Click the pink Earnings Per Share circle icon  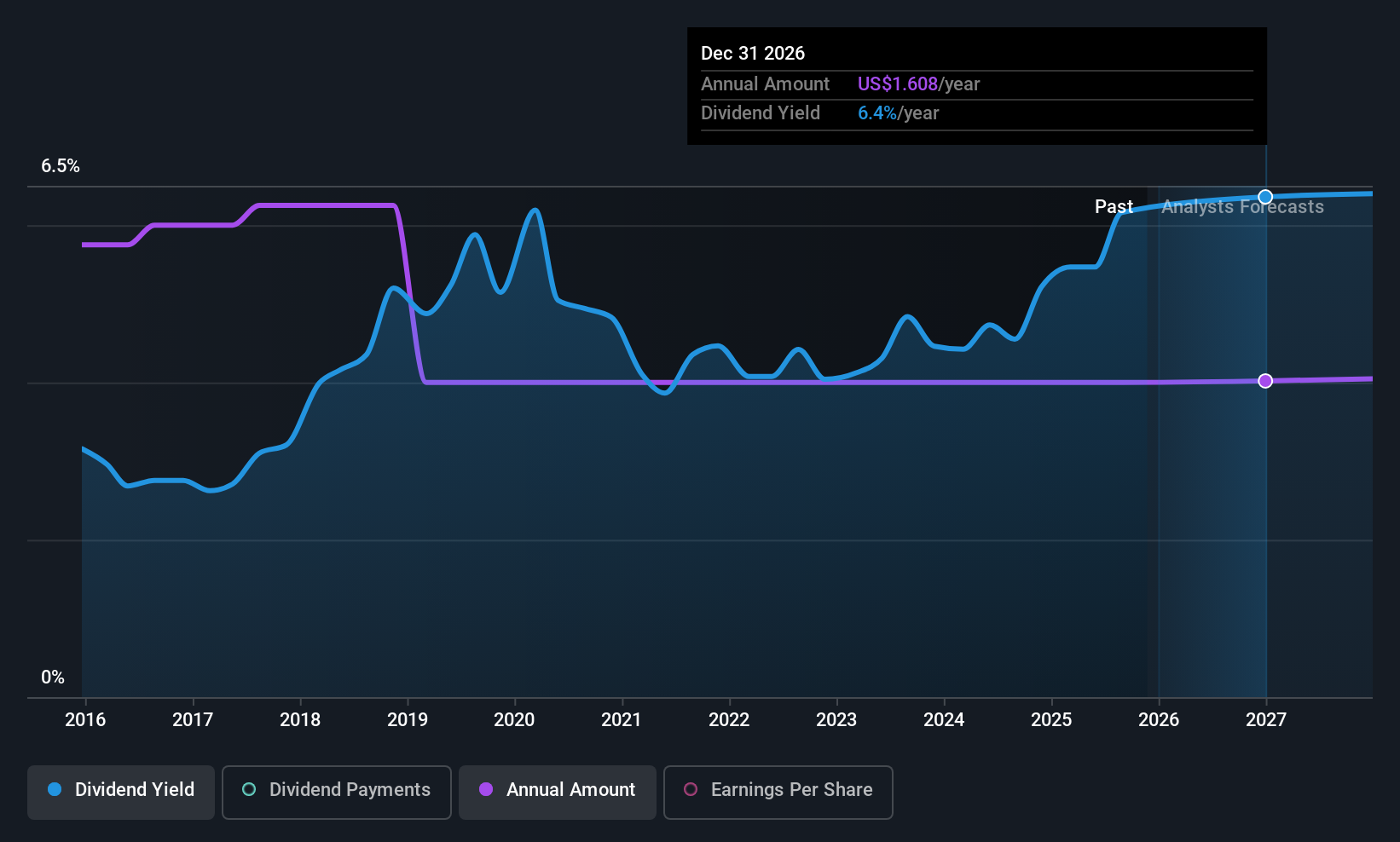tap(691, 790)
